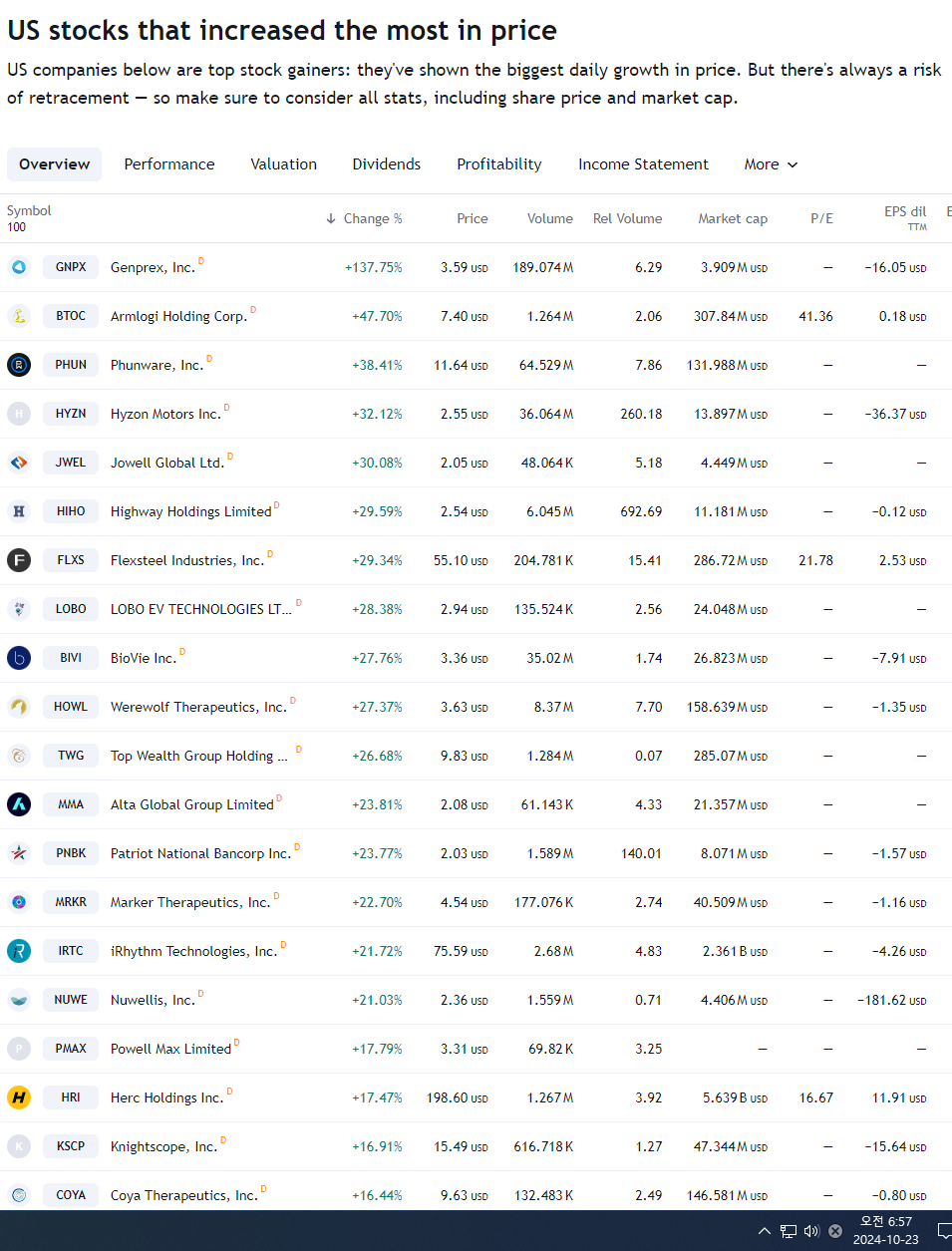
Task: Click the 198.60 USD price cell
Action: pyautogui.click(x=458, y=1097)
